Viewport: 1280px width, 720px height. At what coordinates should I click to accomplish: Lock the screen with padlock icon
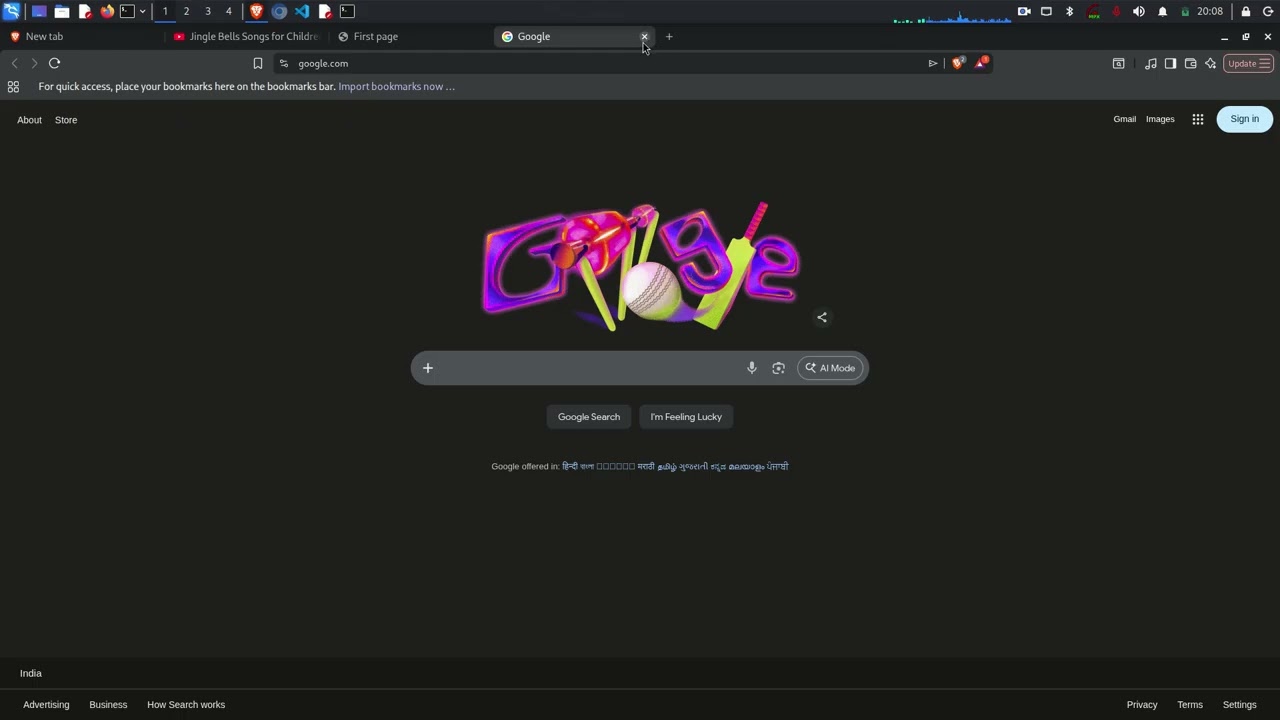1245,11
